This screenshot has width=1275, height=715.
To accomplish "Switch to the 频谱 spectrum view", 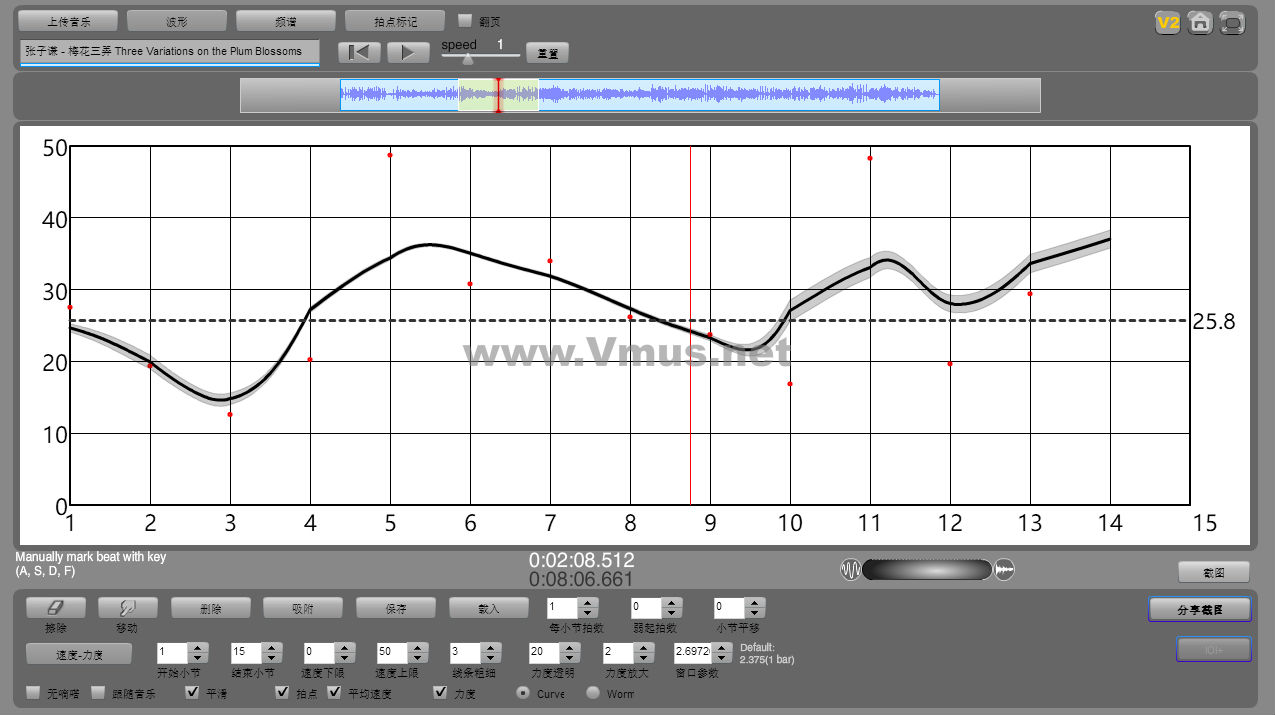I will pyautogui.click(x=286, y=21).
